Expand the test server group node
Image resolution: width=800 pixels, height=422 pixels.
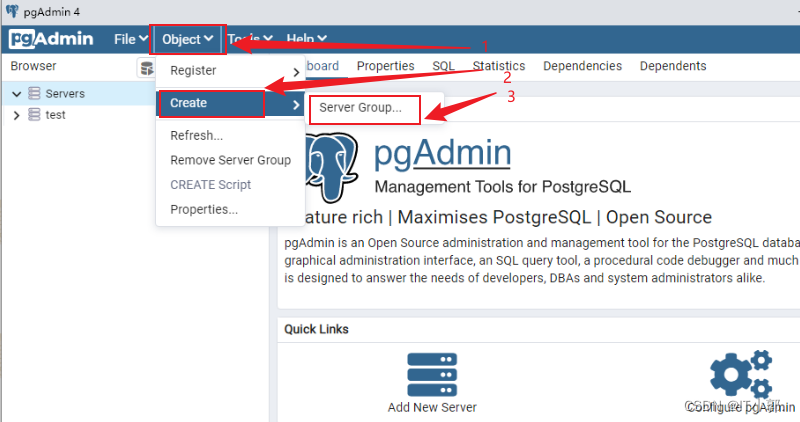(x=16, y=115)
